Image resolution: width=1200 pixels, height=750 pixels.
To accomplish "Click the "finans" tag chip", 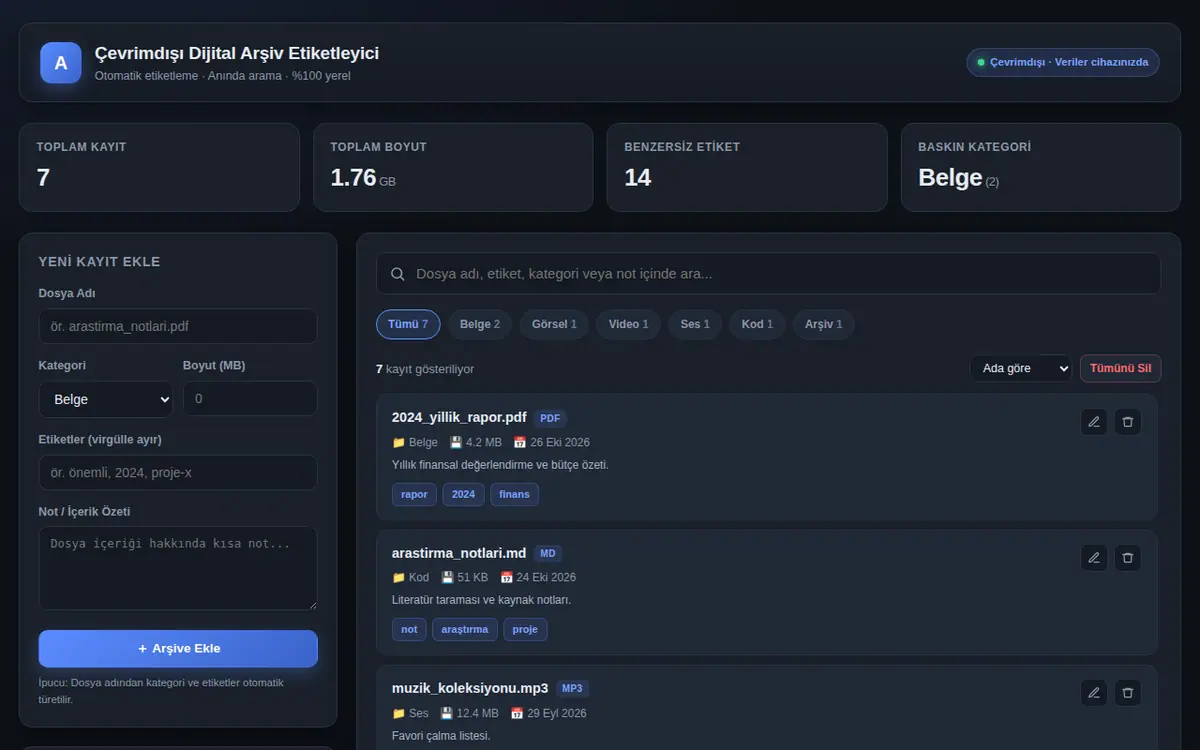I will point(514,494).
